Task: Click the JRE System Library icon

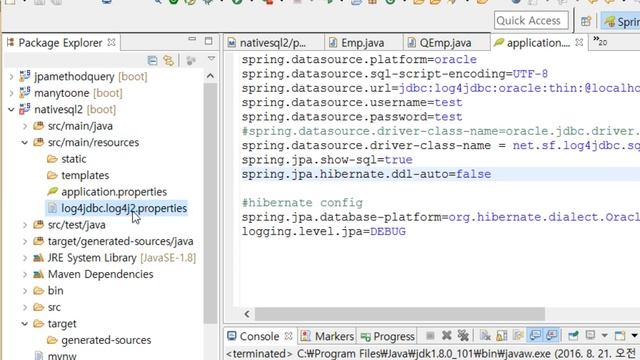Action: 38,258
